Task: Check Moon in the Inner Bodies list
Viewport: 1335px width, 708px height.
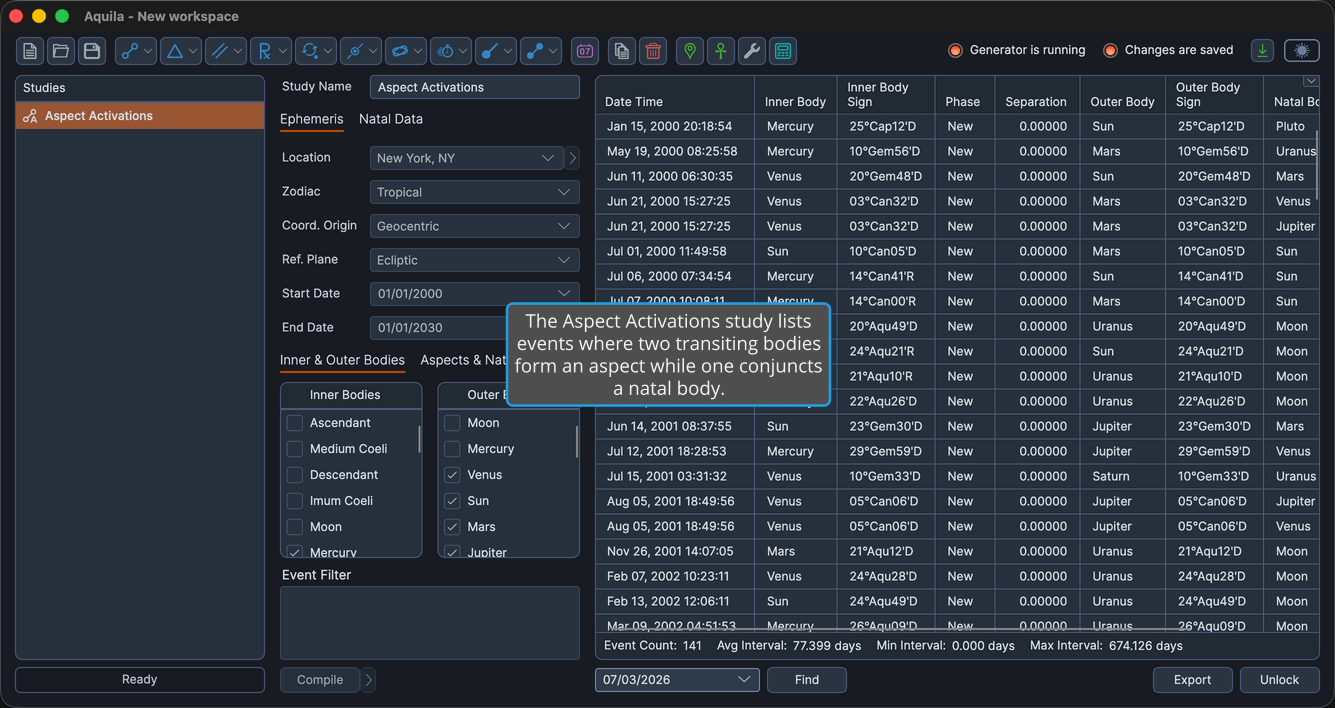Action: point(295,527)
